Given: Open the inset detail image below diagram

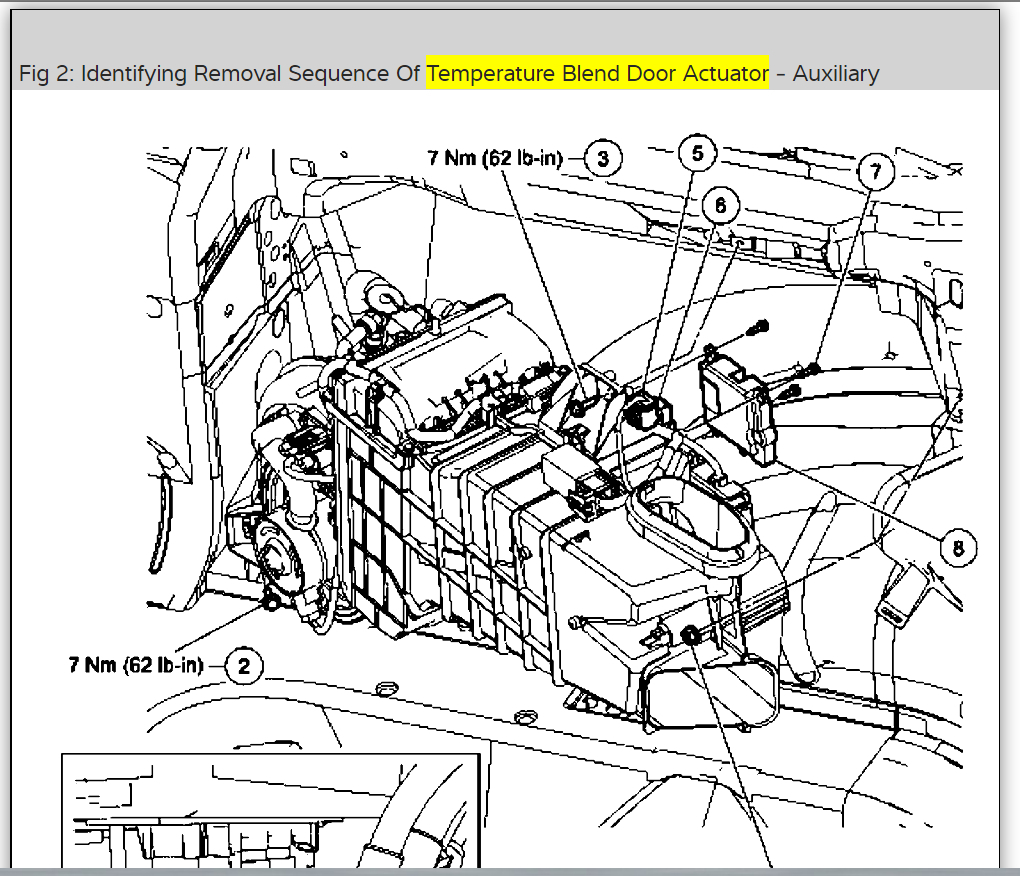Looking at the screenshot, I should (x=271, y=810).
